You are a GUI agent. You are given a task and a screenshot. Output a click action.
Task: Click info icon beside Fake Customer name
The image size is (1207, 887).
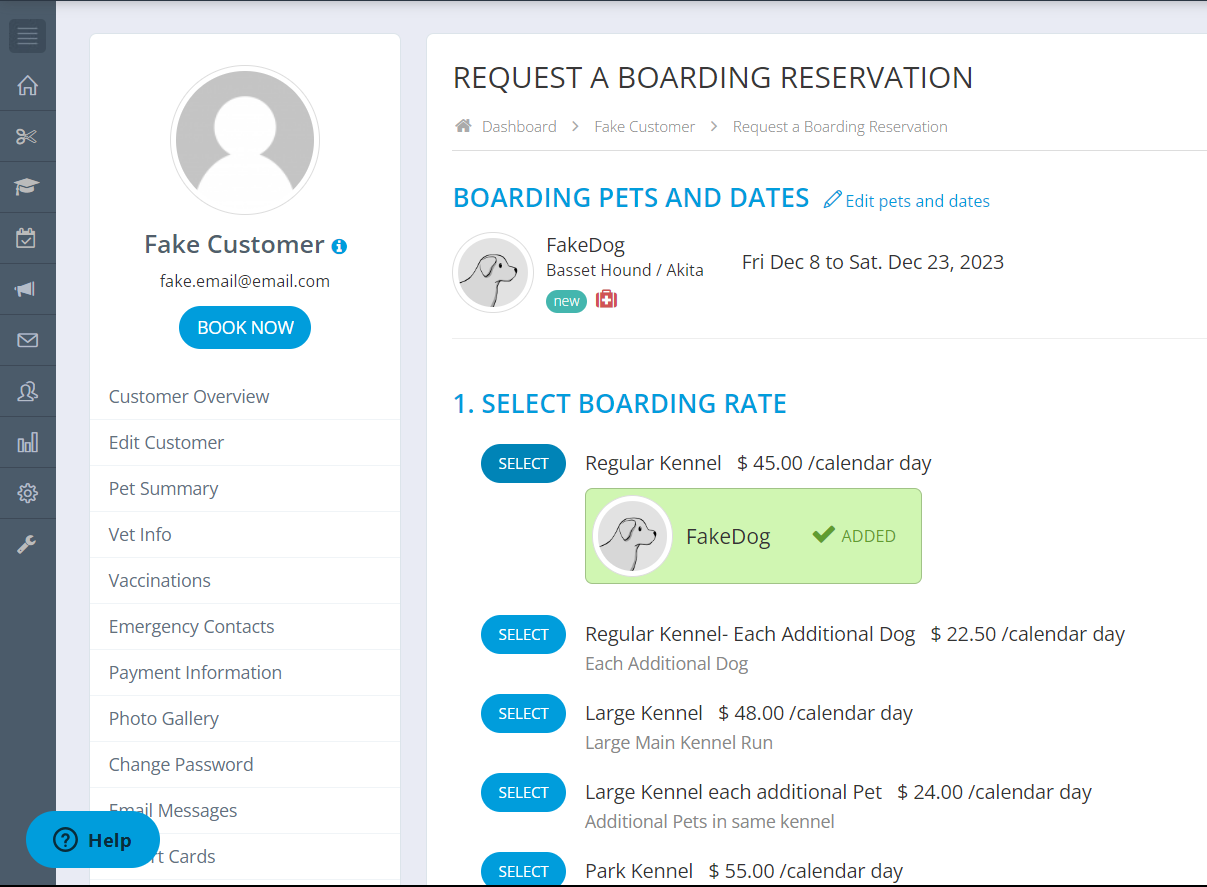(339, 246)
